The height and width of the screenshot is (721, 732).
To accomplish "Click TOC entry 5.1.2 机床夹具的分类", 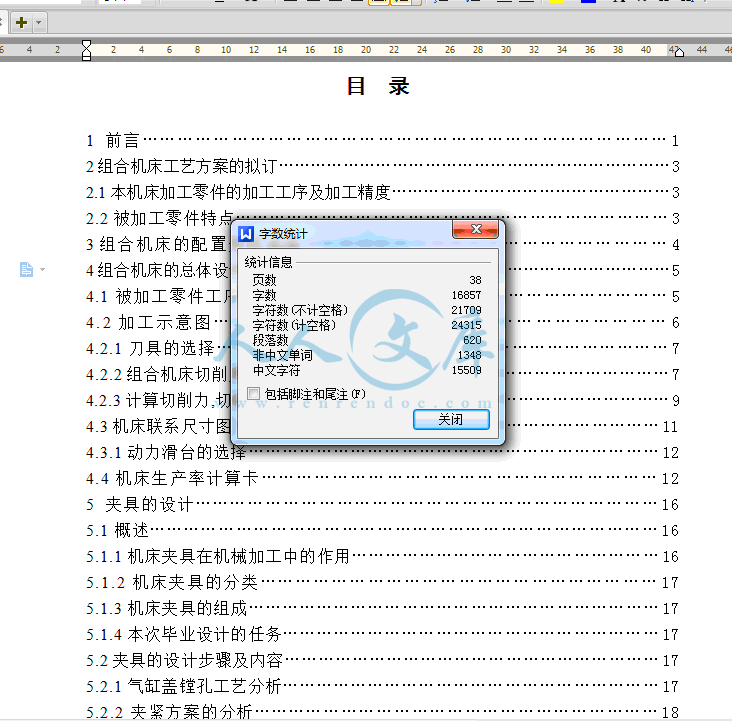I will (382, 583).
